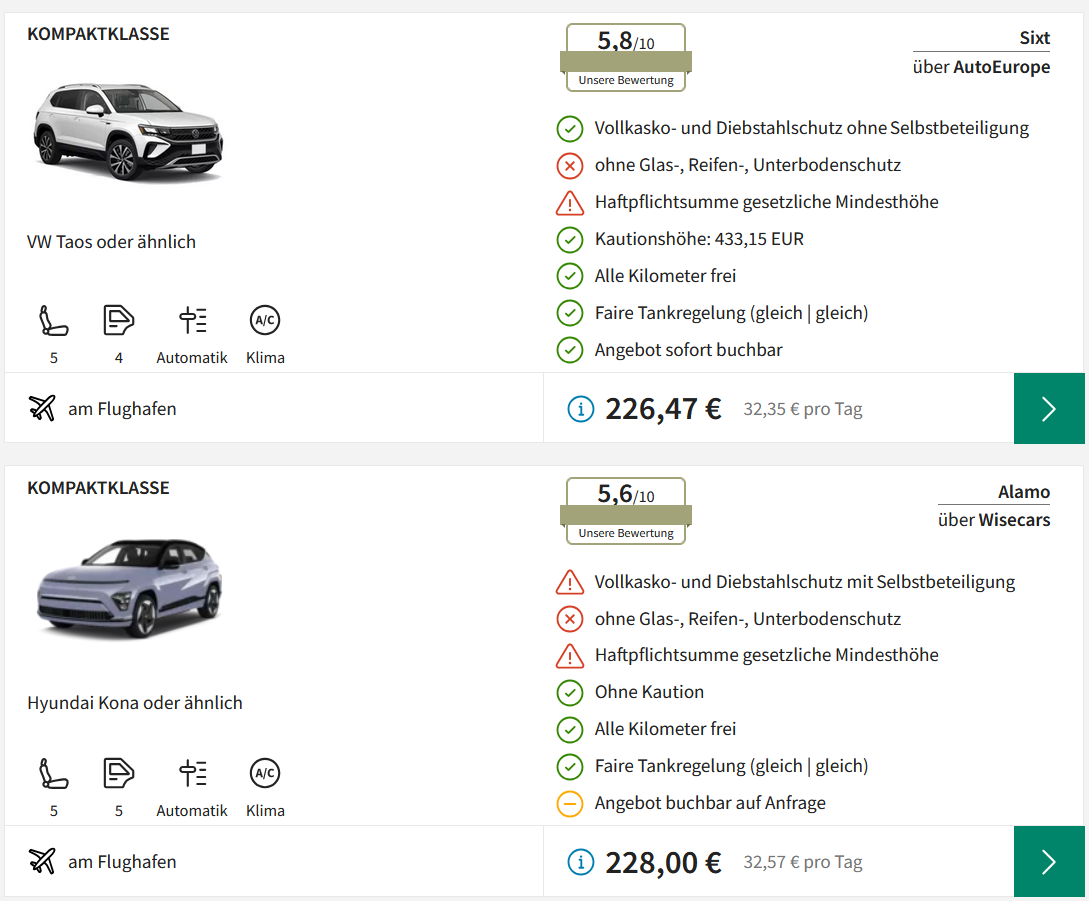Click the red X icon beside Sixt's Glas-, Reifen- line

[x=569, y=166]
